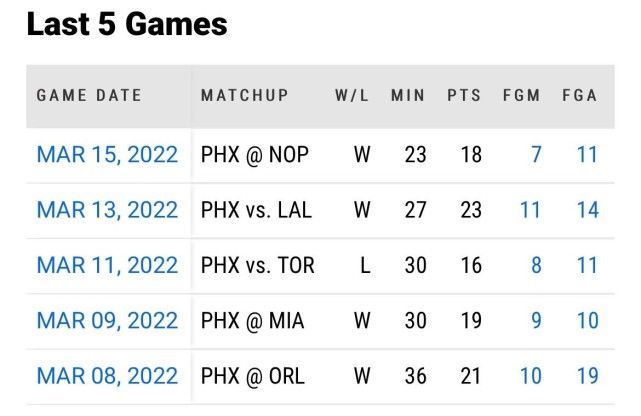
Task: Open the MAR 09, 2022 game link
Action: [107, 321]
